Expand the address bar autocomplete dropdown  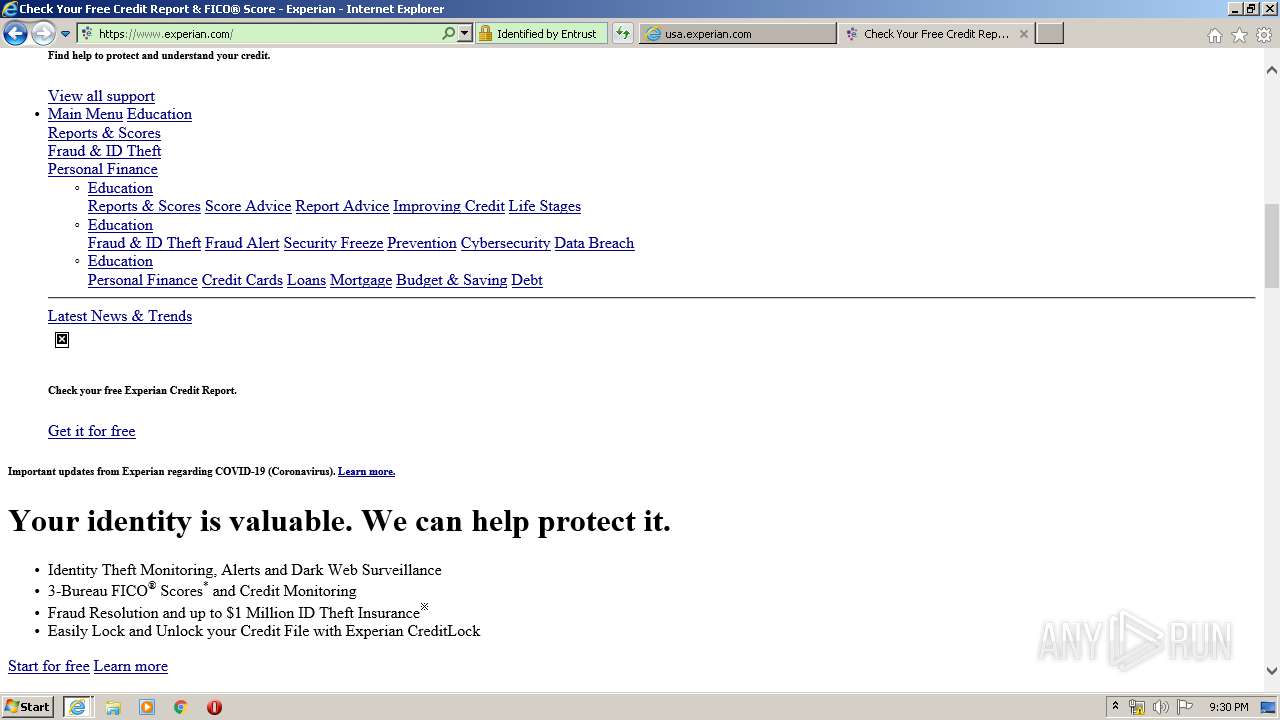(x=464, y=33)
